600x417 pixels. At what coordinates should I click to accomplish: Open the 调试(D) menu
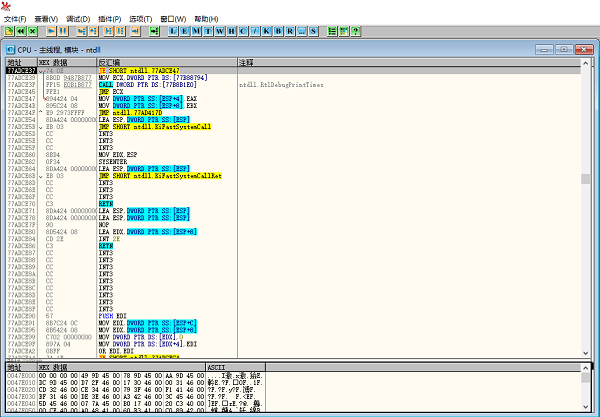(x=77, y=18)
